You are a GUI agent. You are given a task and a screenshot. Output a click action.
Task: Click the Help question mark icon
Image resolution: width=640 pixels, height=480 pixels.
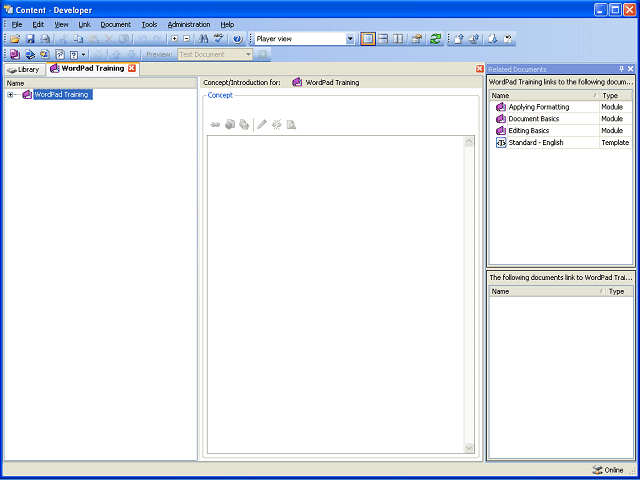coord(237,39)
